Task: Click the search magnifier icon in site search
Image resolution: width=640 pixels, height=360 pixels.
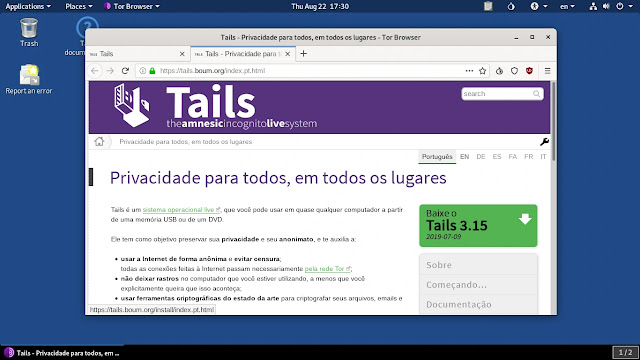Action: (x=536, y=94)
